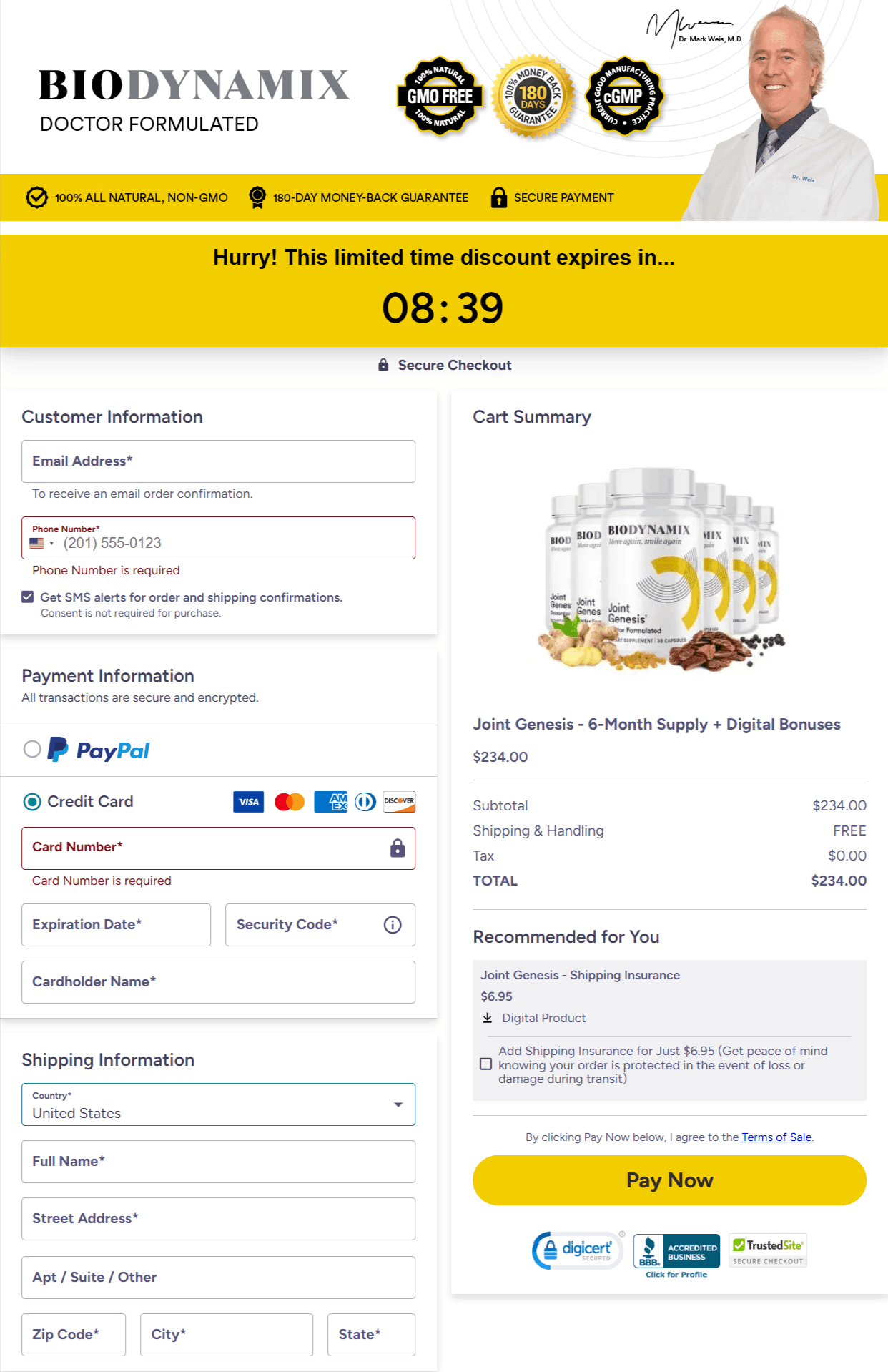Click the Email Address input field
Image resolution: width=888 pixels, height=1372 pixels.
[x=218, y=461]
